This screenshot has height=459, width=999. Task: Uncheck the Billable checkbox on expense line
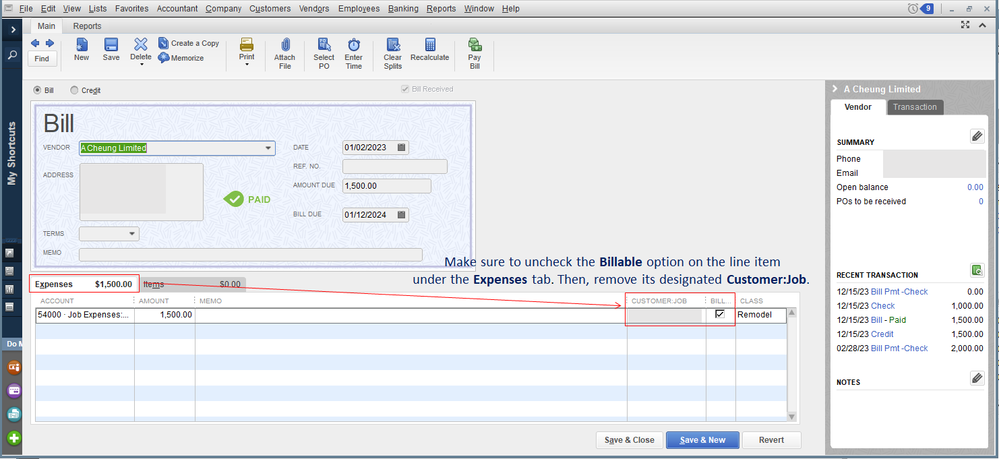[x=720, y=314]
